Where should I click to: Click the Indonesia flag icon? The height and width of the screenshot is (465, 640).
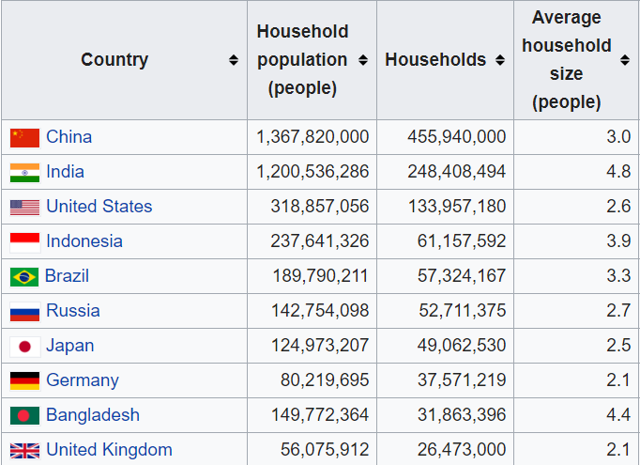click(x=25, y=241)
